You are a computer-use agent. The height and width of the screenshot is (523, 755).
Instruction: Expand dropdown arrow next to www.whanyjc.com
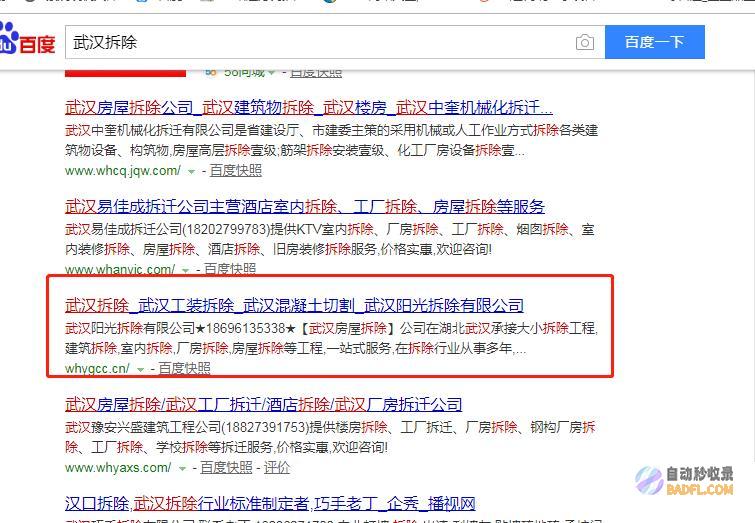pyautogui.click(x=185, y=270)
